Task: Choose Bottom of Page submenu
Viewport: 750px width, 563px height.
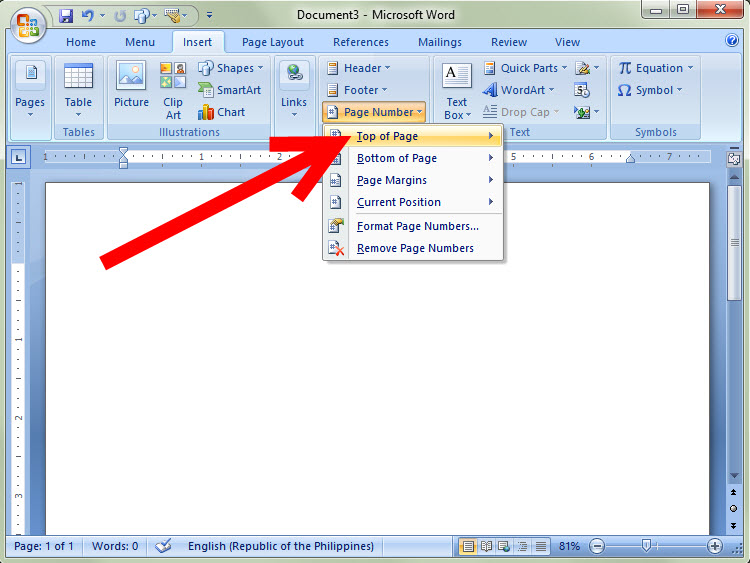Action: point(413,158)
